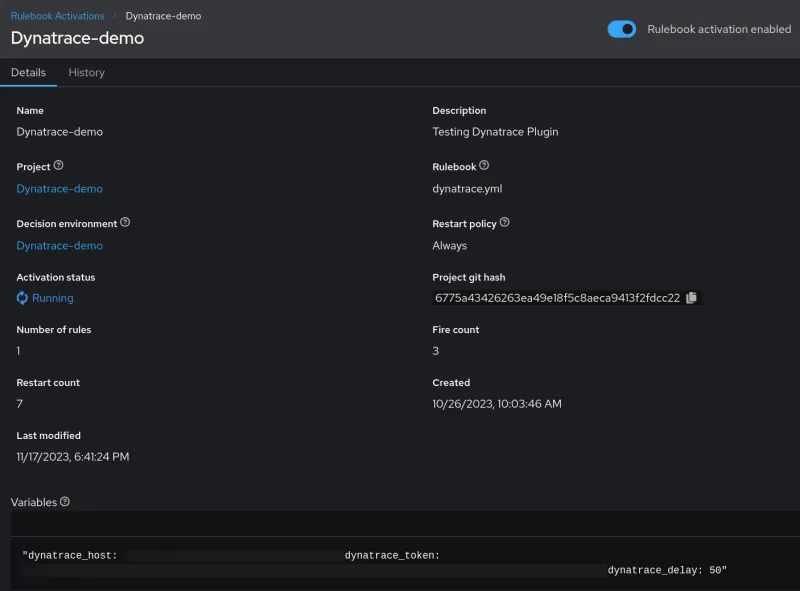Click the git hash value text
This screenshot has height=591, width=800.
click(x=557, y=298)
